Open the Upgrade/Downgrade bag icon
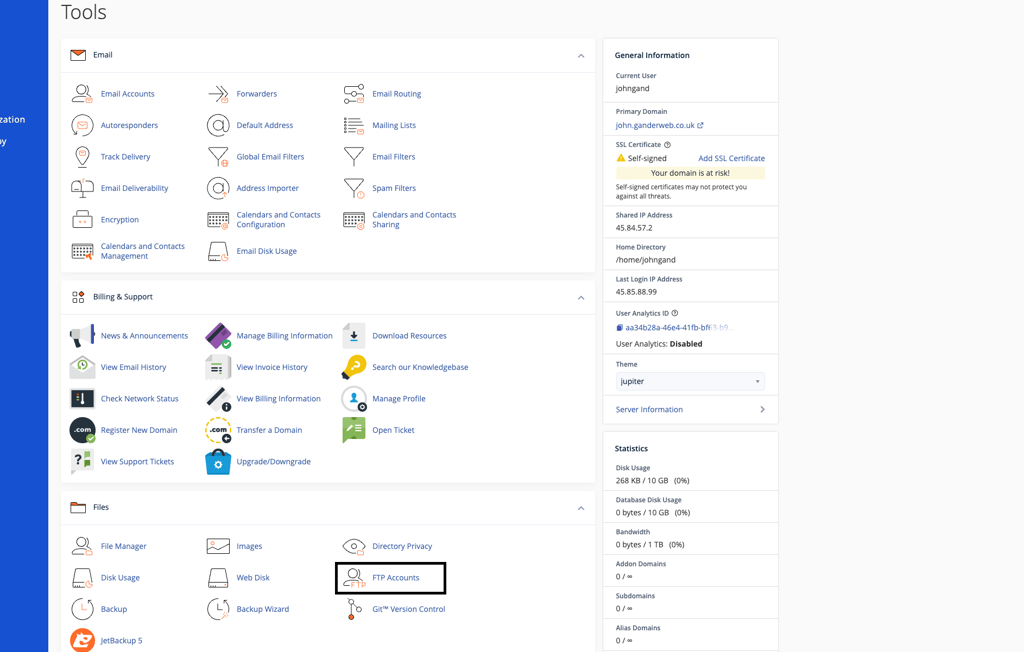This screenshot has width=1024, height=652. (x=217, y=461)
